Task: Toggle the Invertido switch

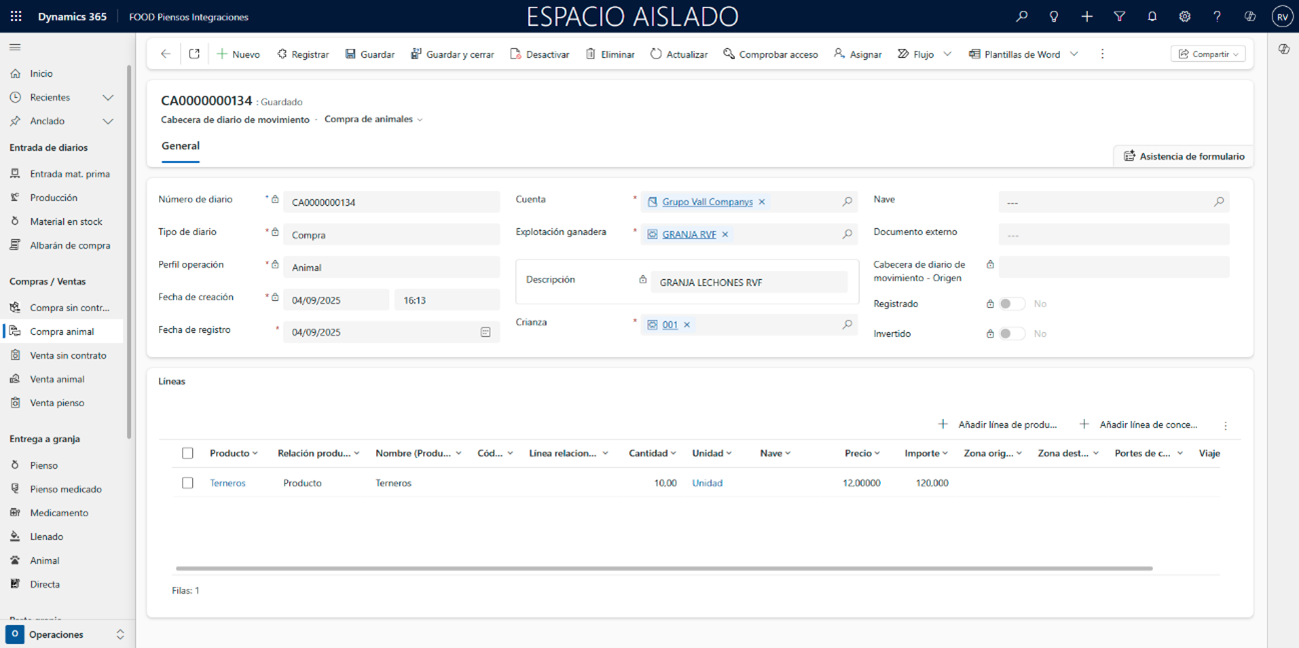Action: pyautogui.click(x=1012, y=334)
